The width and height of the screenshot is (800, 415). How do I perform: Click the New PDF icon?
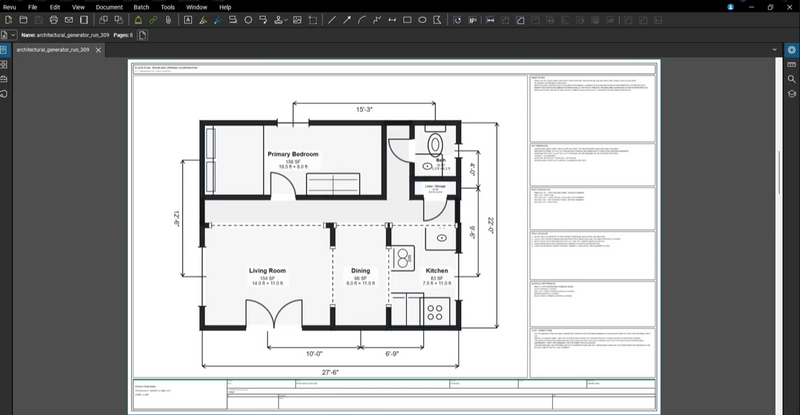pos(8,20)
